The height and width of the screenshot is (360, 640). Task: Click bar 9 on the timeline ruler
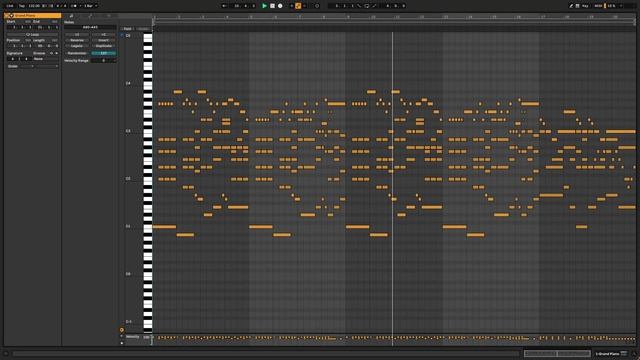[348, 17]
